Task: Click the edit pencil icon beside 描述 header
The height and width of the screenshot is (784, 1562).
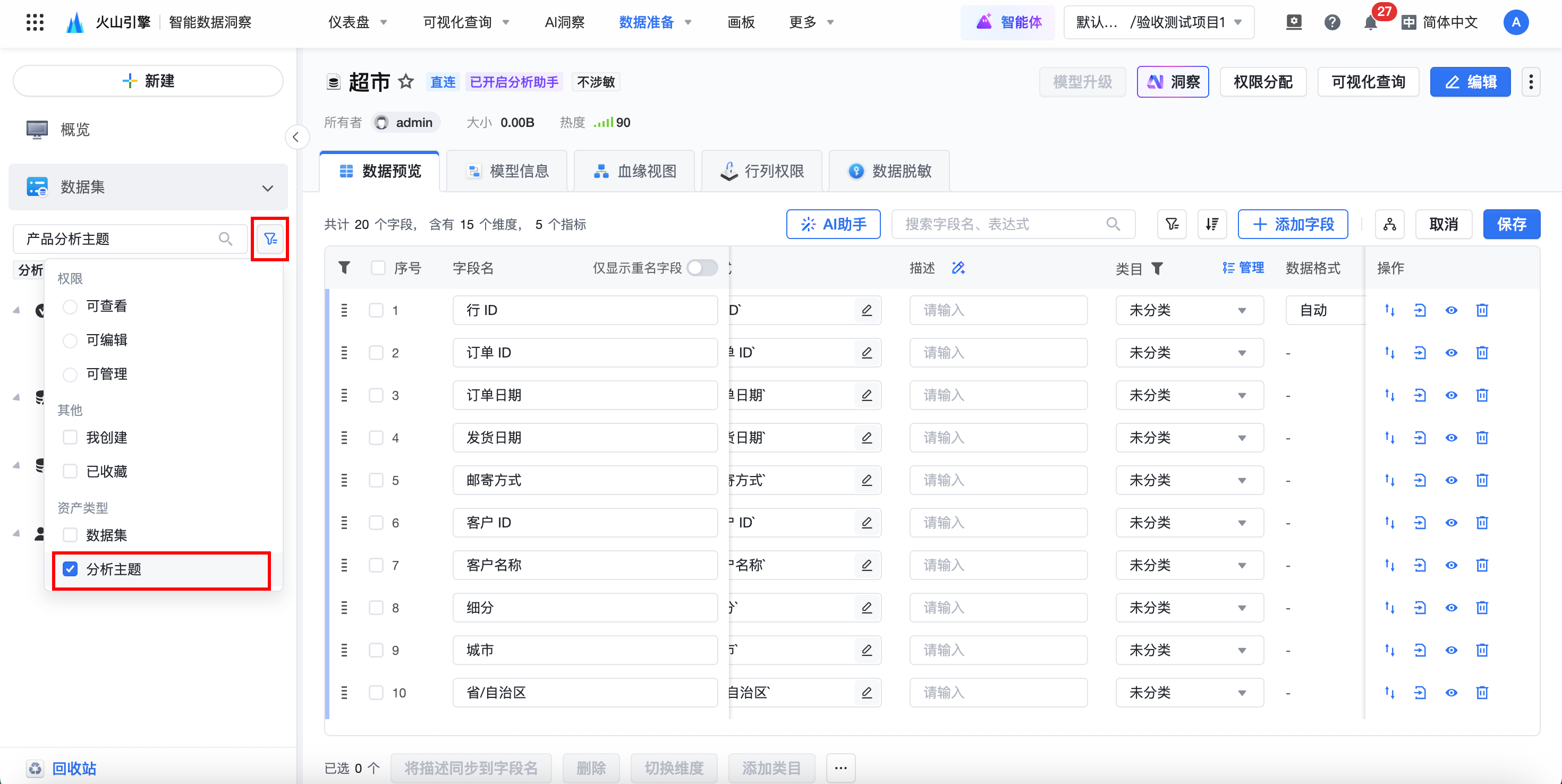Action: [958, 268]
